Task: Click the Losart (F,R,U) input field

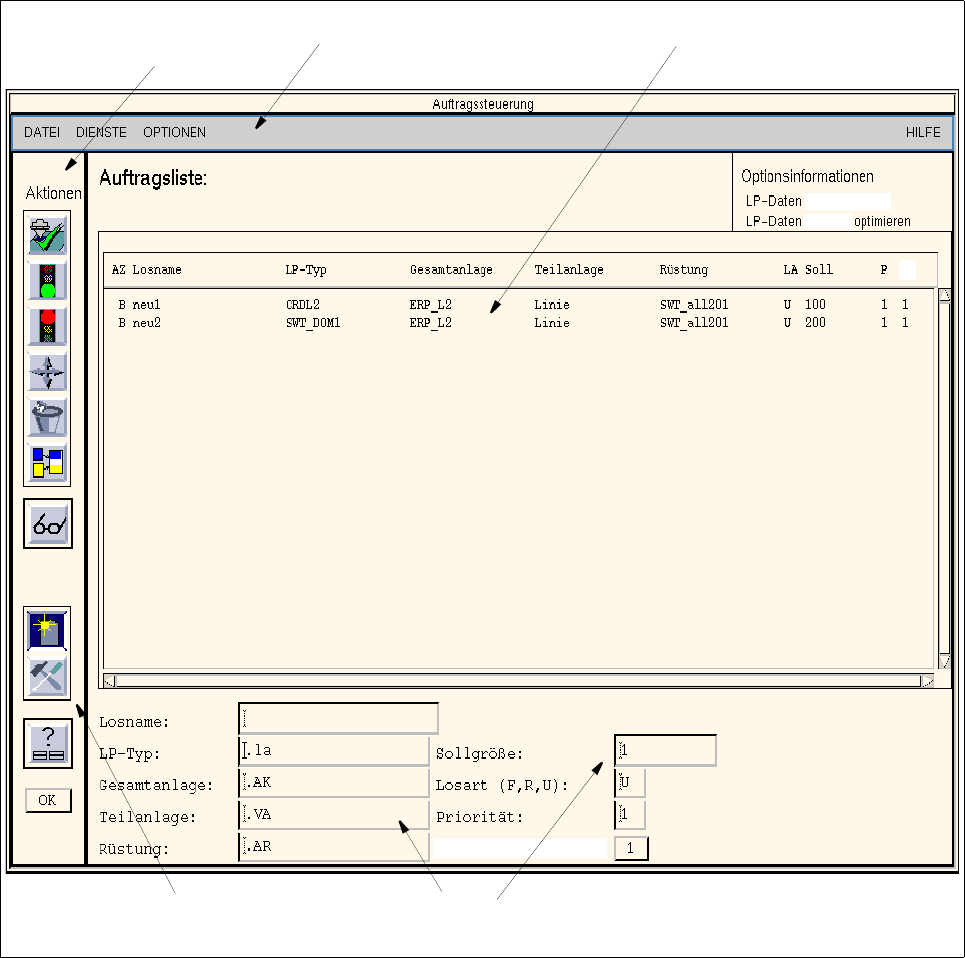Action: (x=630, y=783)
